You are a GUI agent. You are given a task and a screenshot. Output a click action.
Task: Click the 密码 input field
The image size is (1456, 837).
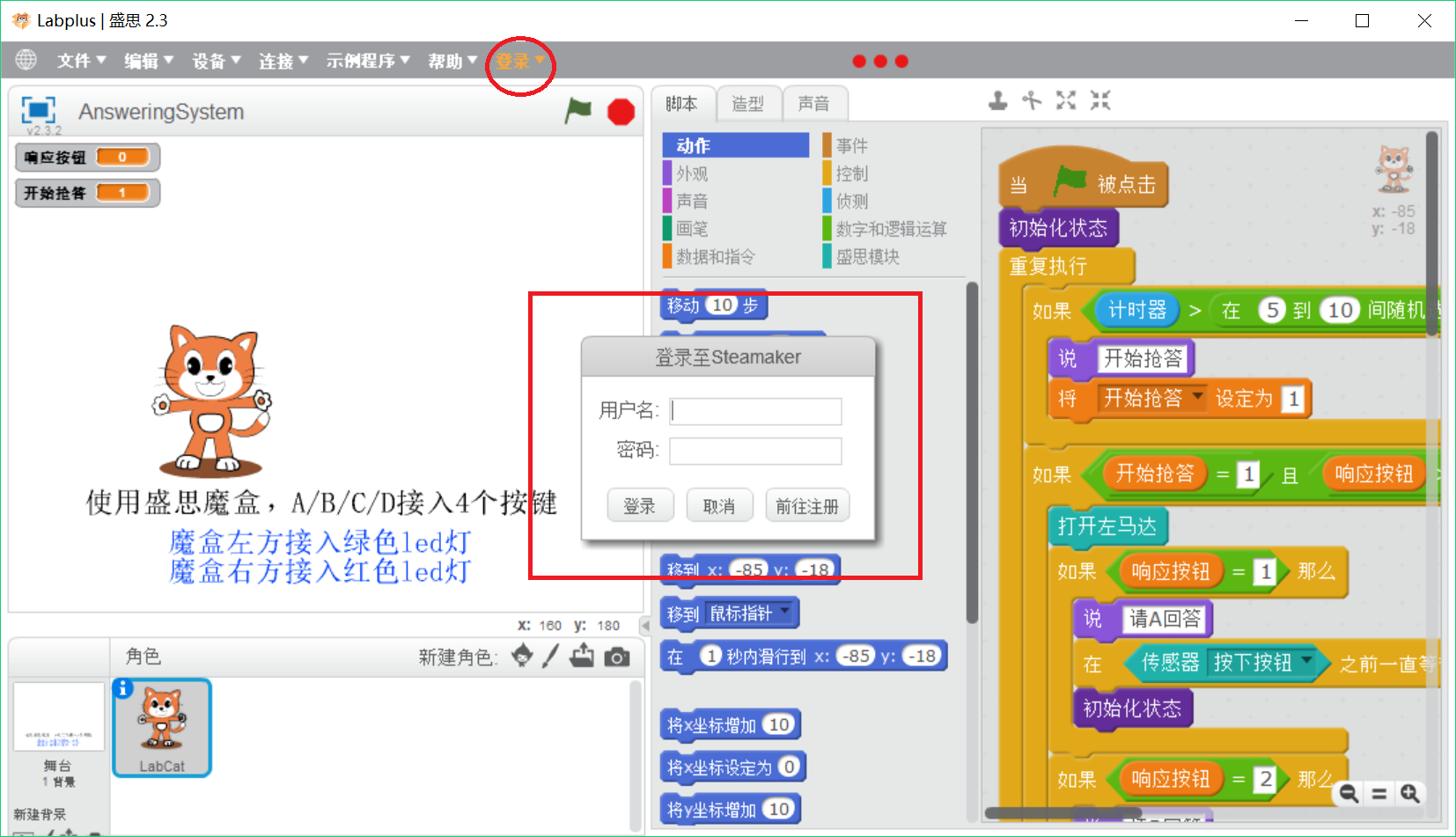[755, 452]
